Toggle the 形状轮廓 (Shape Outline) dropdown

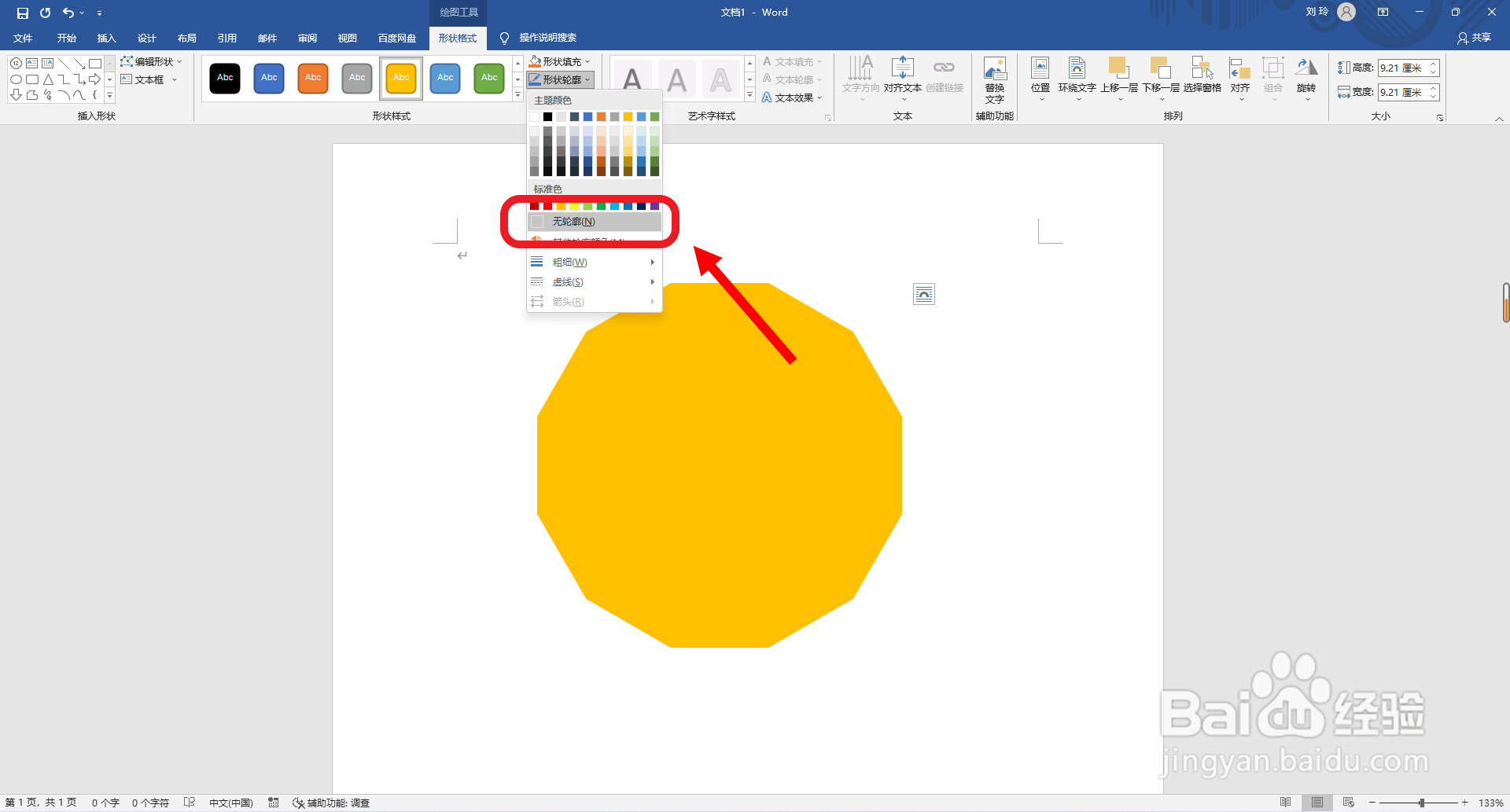[559, 79]
